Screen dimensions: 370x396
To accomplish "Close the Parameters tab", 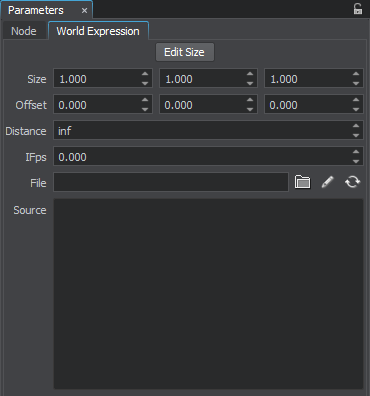I will (85, 11).
